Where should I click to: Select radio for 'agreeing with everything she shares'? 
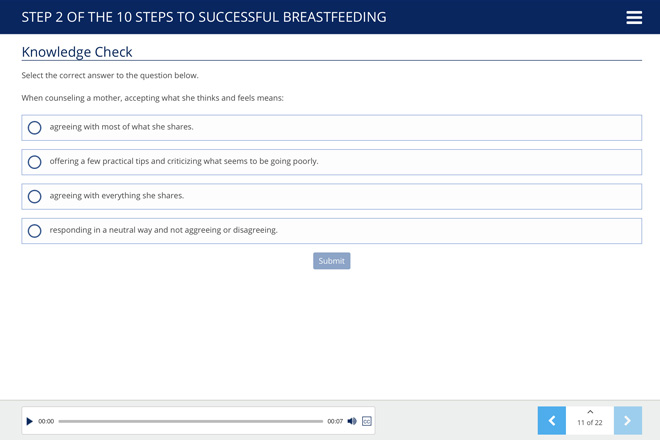click(35, 196)
